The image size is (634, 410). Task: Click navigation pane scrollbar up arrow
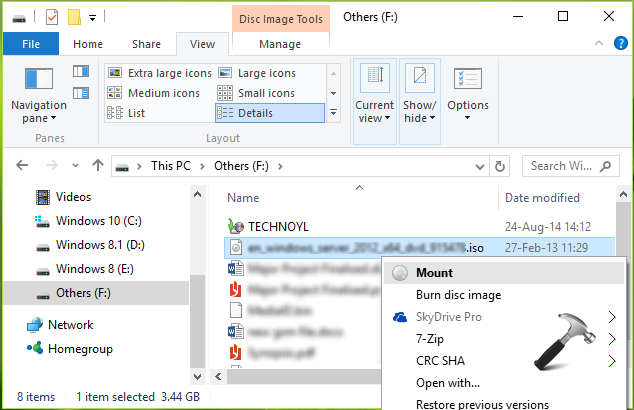click(197, 194)
